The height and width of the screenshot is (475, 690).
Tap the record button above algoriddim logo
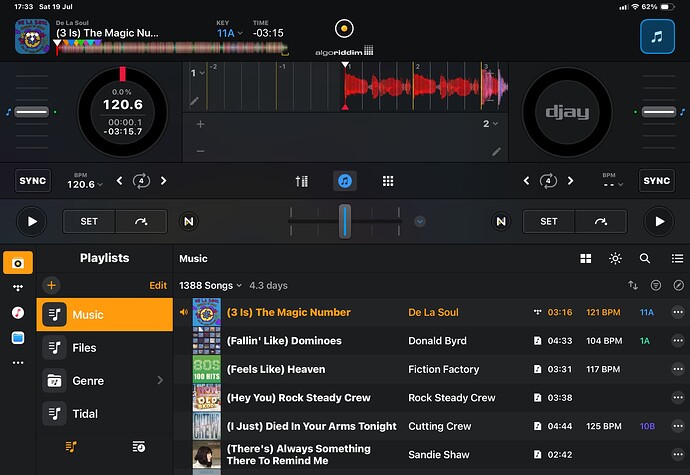[x=344, y=29]
